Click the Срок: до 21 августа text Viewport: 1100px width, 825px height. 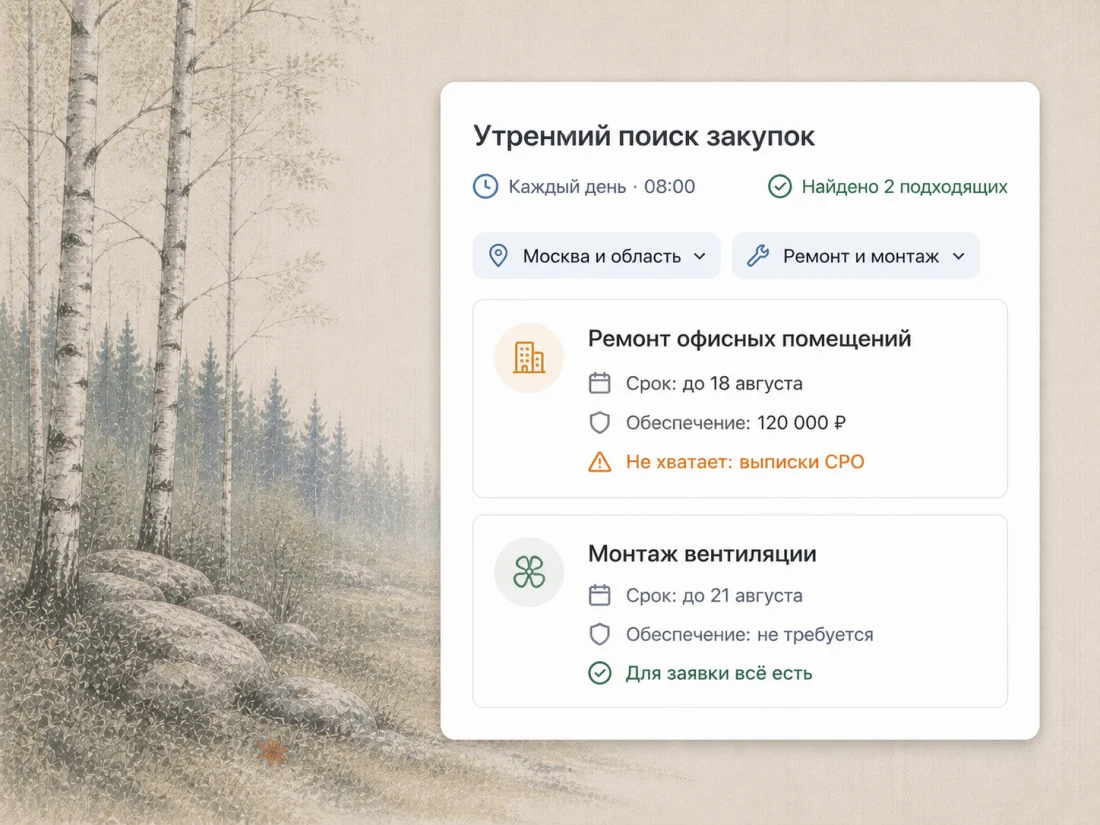point(714,596)
